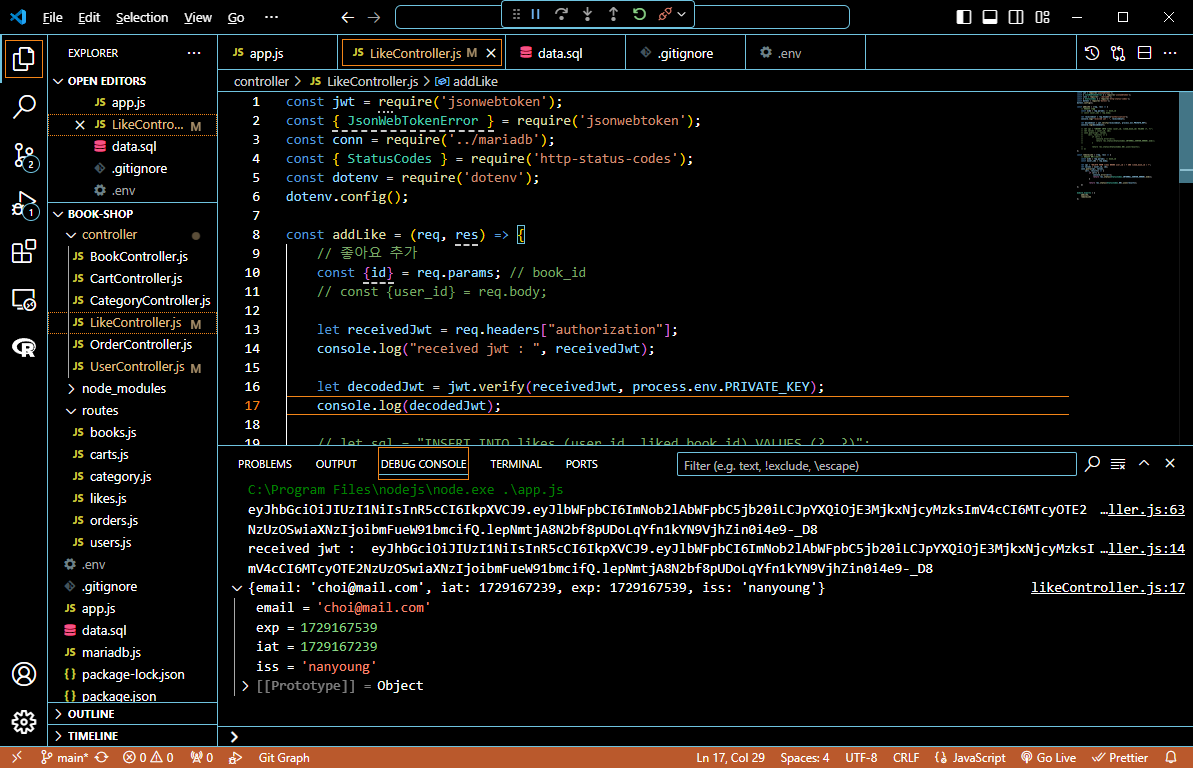Viewport: 1193px width, 768px height.
Task: Open the PROBLEMS panel tab
Action: pos(265,464)
